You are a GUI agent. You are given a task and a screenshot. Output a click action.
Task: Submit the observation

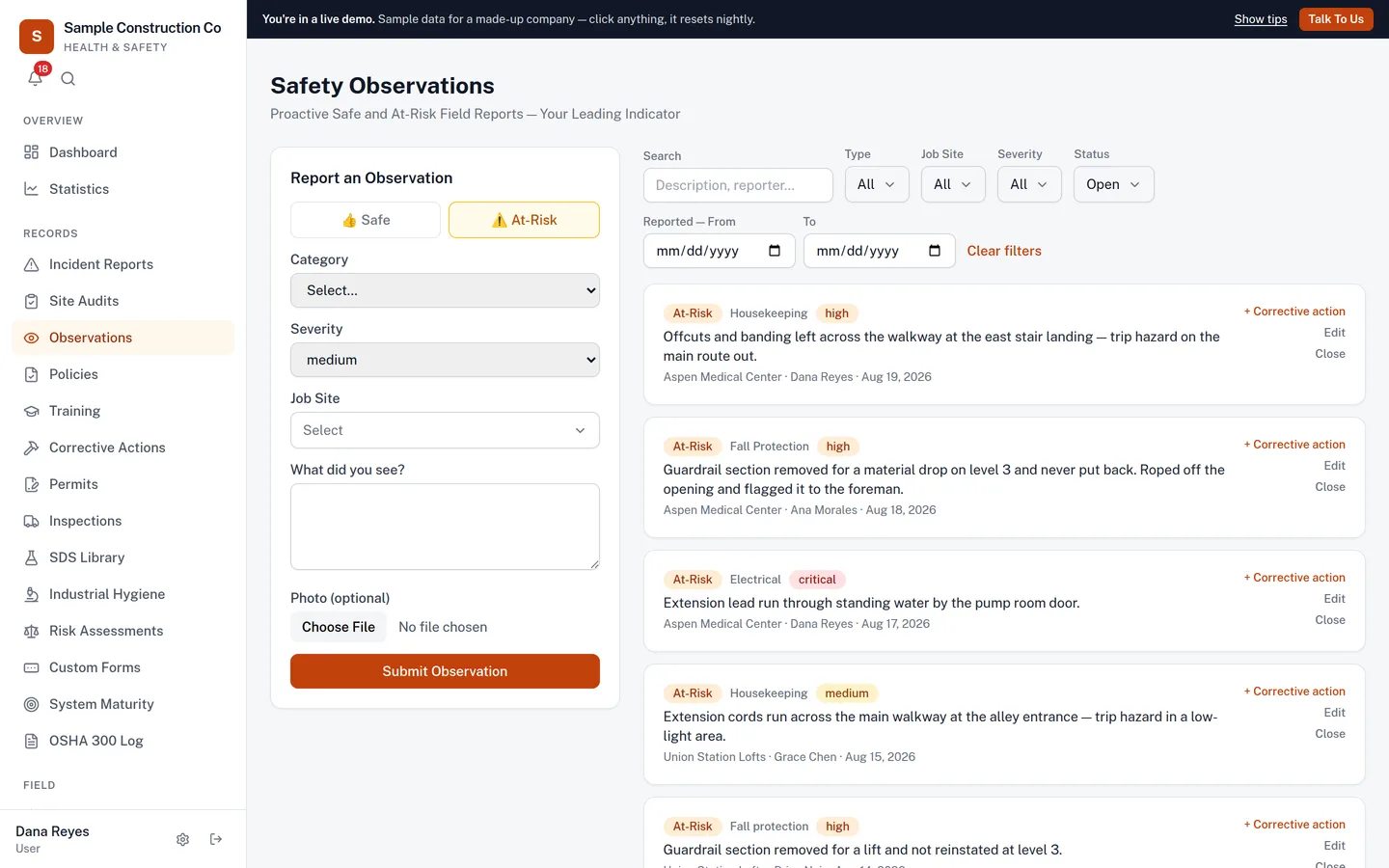click(445, 671)
